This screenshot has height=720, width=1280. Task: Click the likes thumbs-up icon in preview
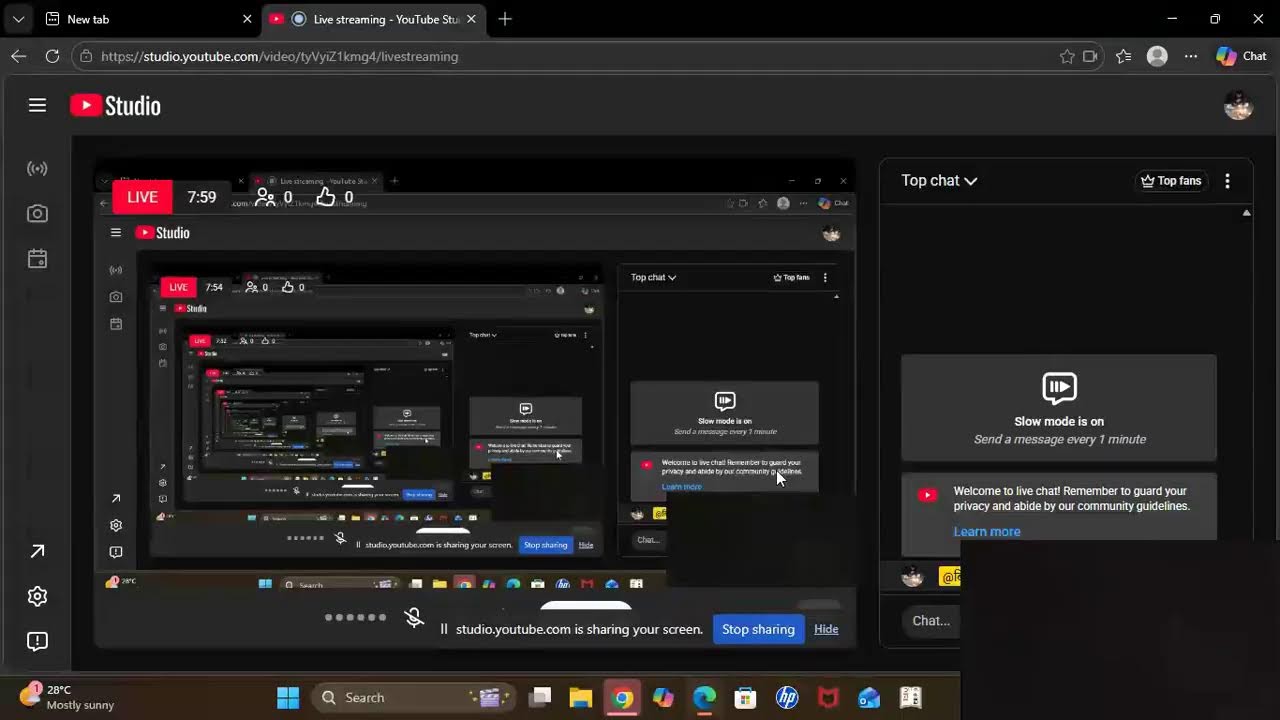[x=326, y=197]
